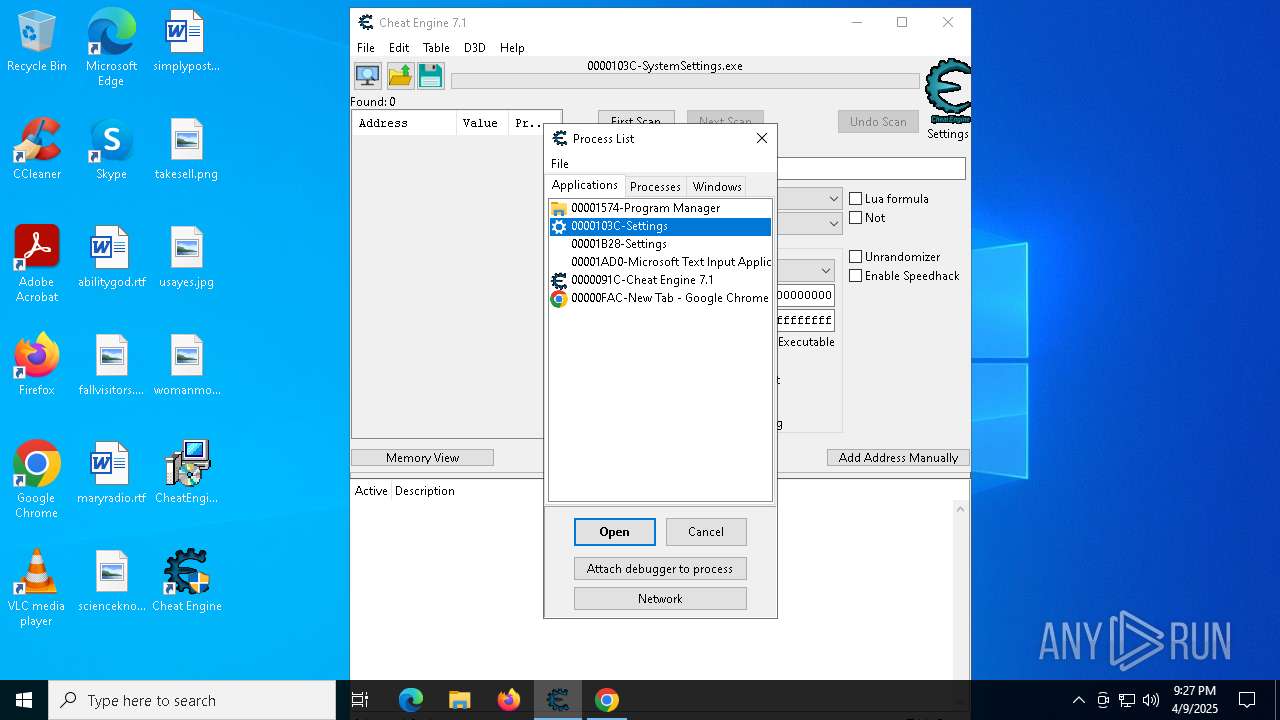
Task: Open Help menu
Action: click(x=512, y=48)
